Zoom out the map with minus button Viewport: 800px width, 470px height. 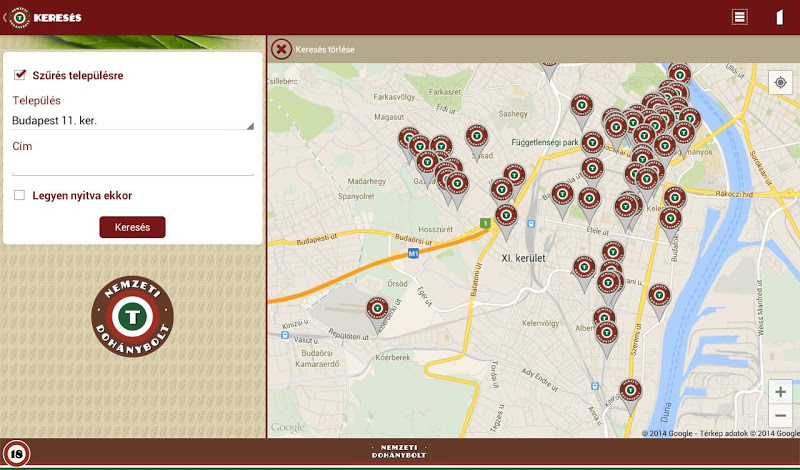click(x=780, y=415)
